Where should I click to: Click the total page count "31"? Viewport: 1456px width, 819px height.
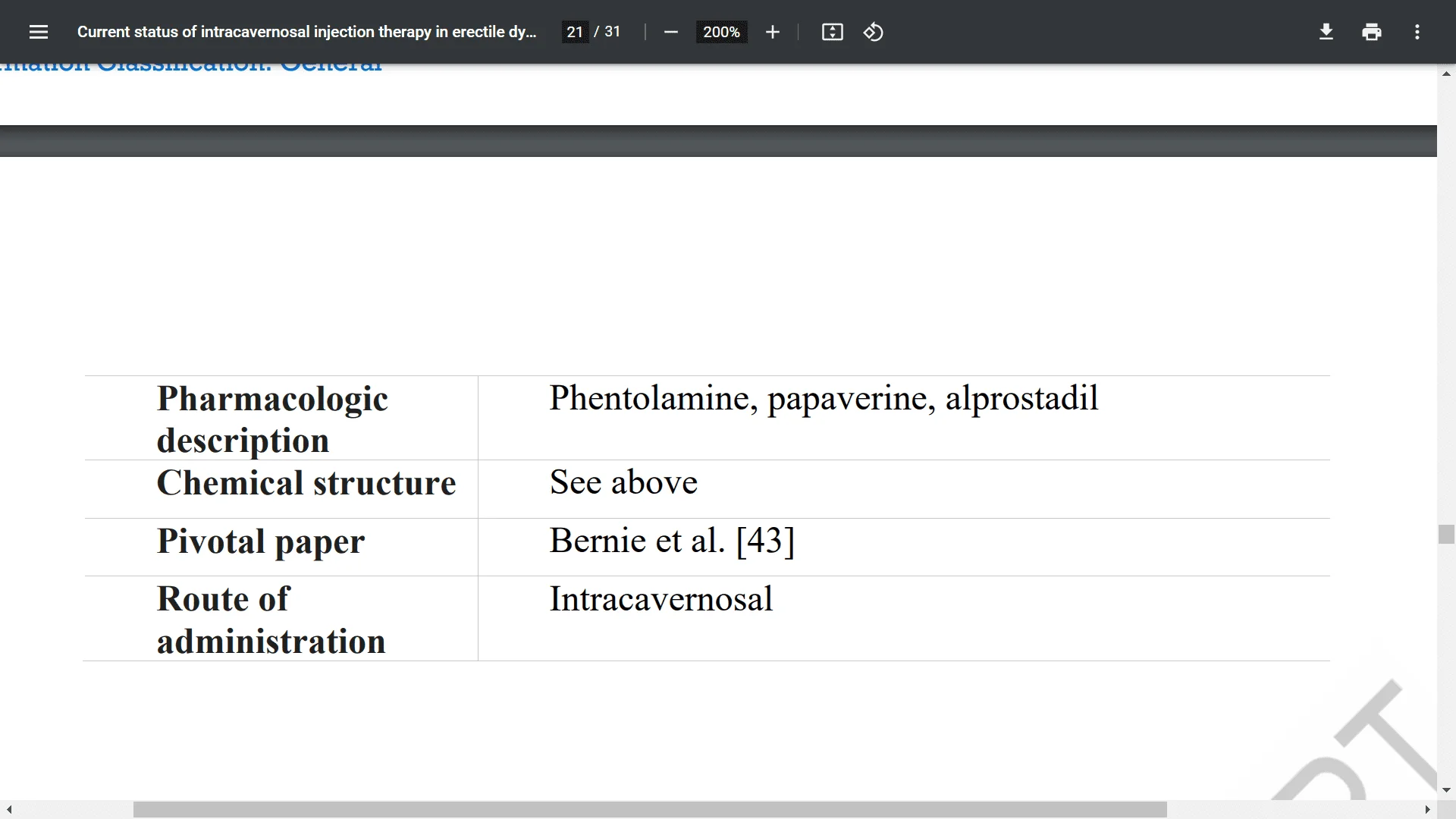click(x=612, y=32)
